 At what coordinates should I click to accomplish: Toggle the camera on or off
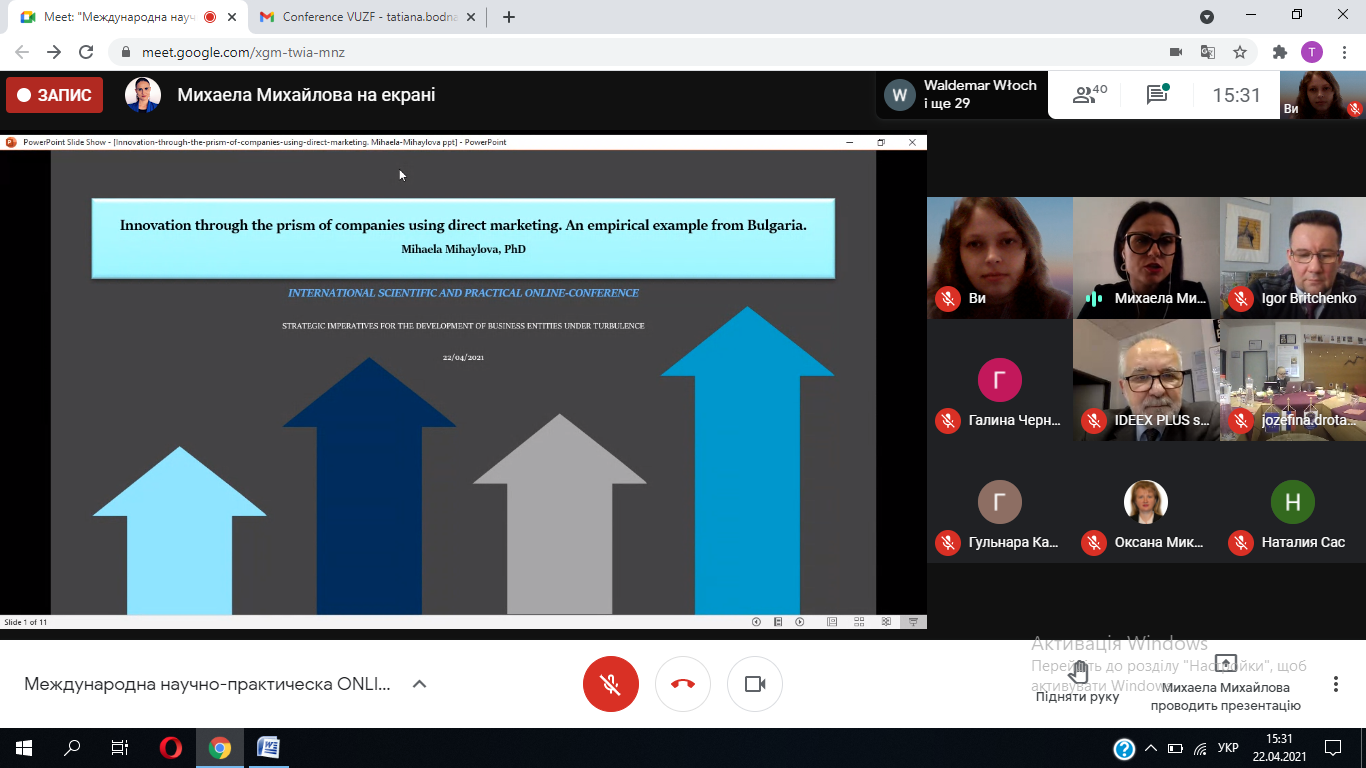(755, 684)
